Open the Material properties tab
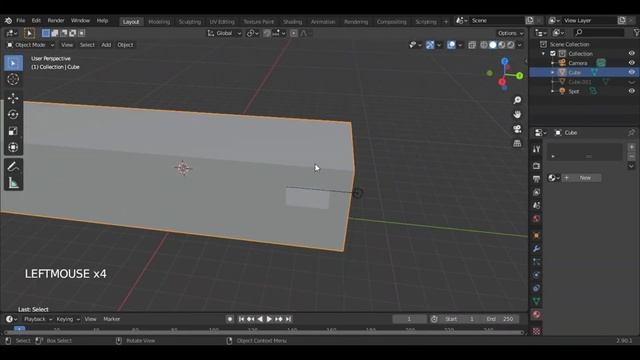The height and width of the screenshot is (360, 640). coord(536,314)
